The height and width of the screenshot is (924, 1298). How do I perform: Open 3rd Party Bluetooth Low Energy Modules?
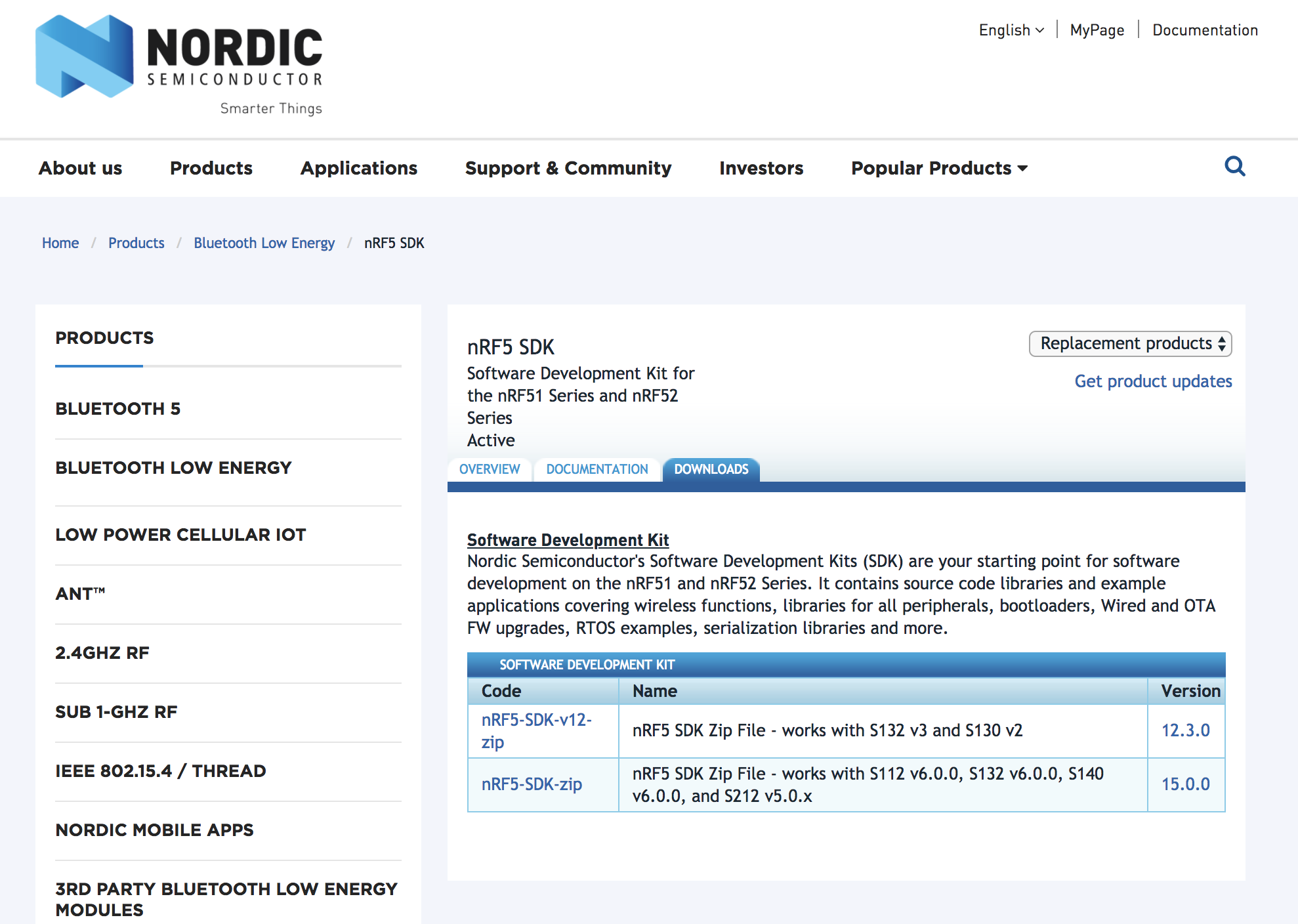pyautogui.click(x=226, y=899)
